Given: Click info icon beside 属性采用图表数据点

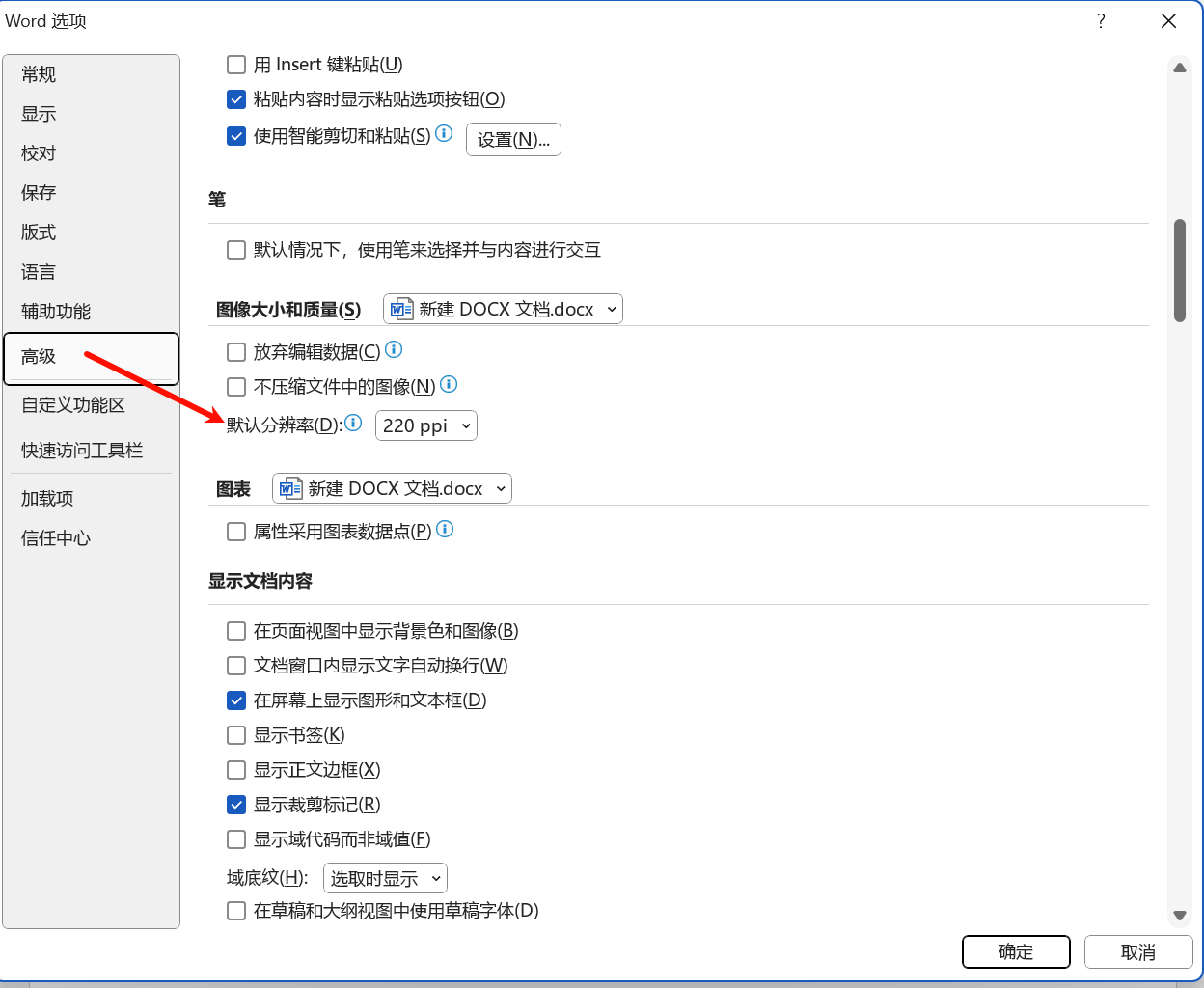Looking at the screenshot, I should tap(445, 529).
